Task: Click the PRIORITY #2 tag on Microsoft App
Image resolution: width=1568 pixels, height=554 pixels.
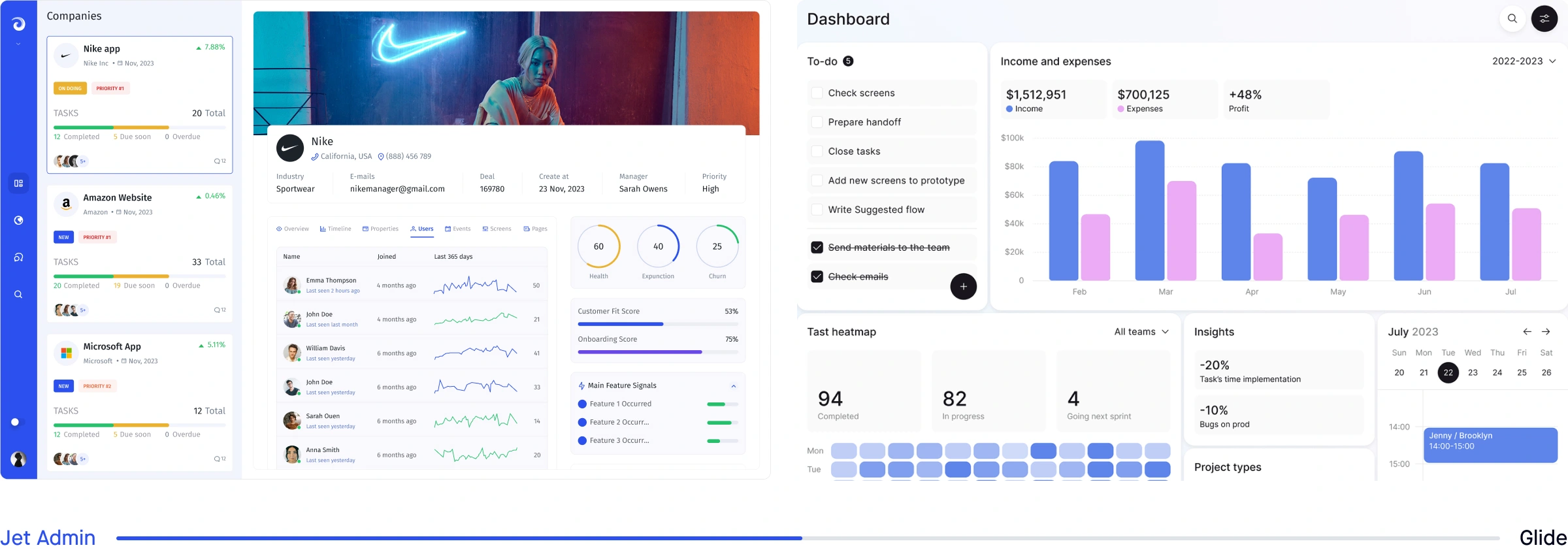Action: coord(97,386)
